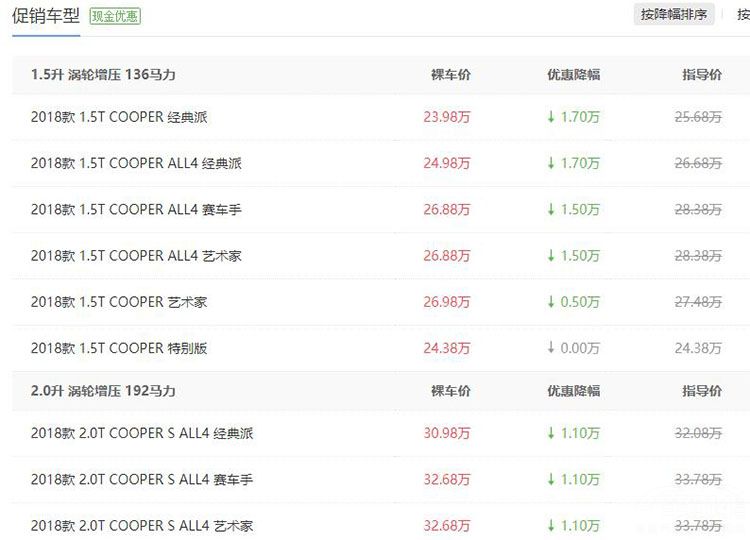The image size is (750, 540).
Task: Click 指导价 column header in 1.5升 section
Action: tap(702, 75)
